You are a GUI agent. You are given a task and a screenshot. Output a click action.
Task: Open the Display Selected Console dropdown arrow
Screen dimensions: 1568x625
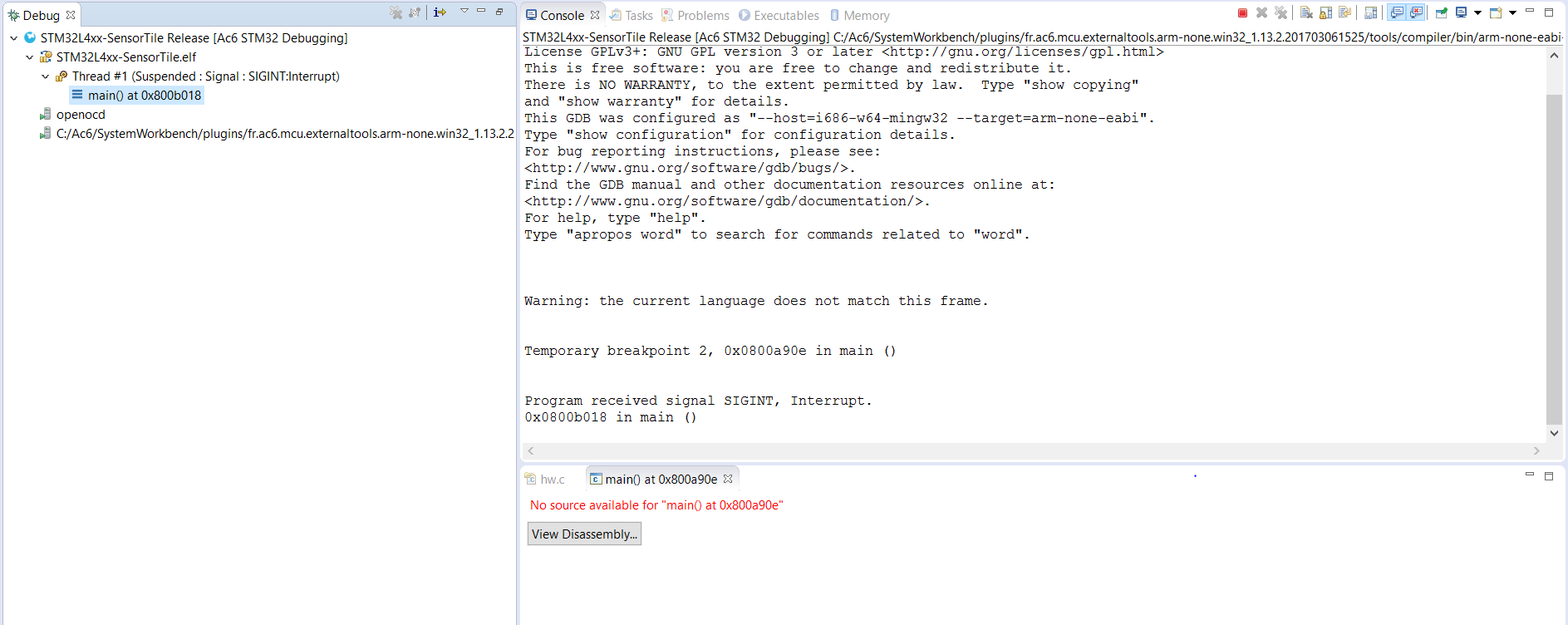1477,12
